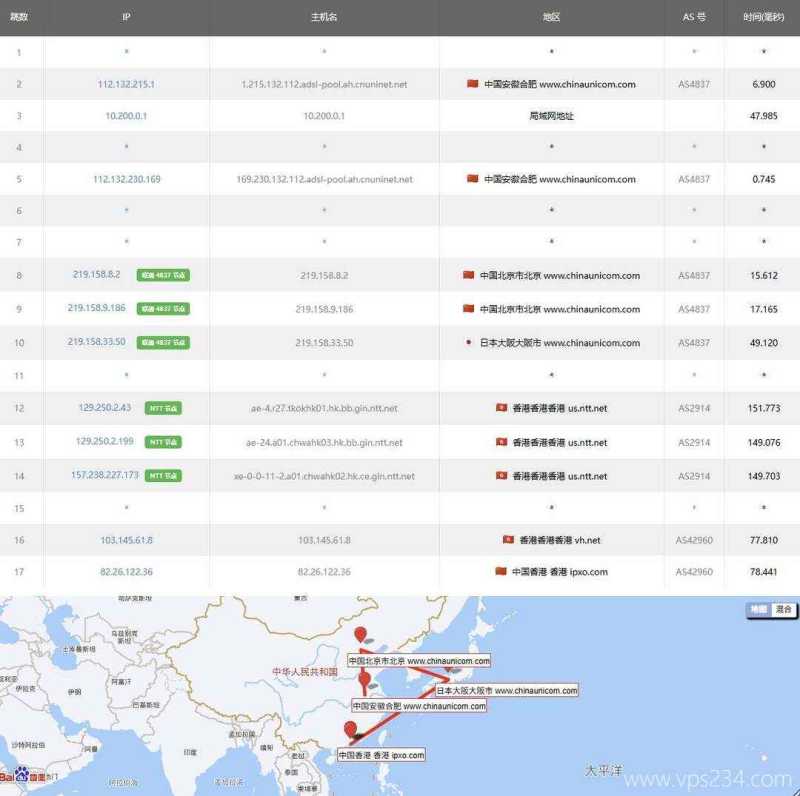Switch the map to 地图 standard view
This screenshot has height=796, width=800.
click(759, 609)
